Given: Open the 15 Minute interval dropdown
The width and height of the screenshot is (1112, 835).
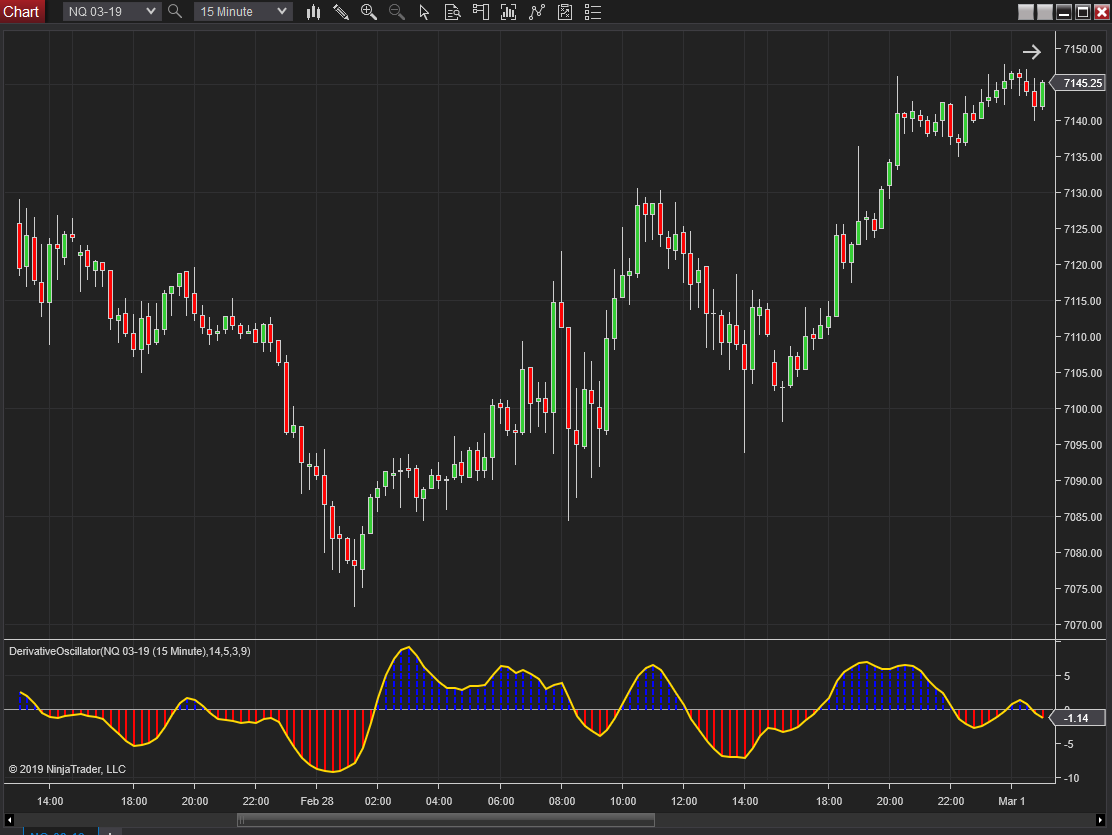Looking at the screenshot, I should coord(243,11).
